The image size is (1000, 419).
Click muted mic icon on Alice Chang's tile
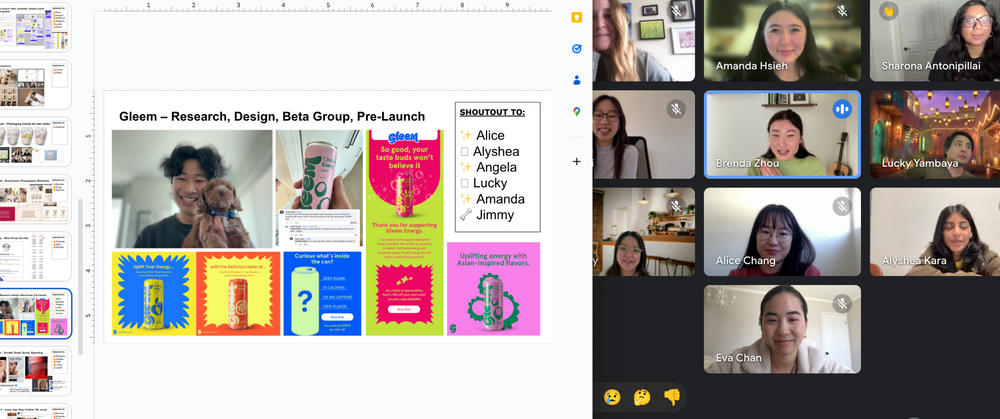[842, 206]
